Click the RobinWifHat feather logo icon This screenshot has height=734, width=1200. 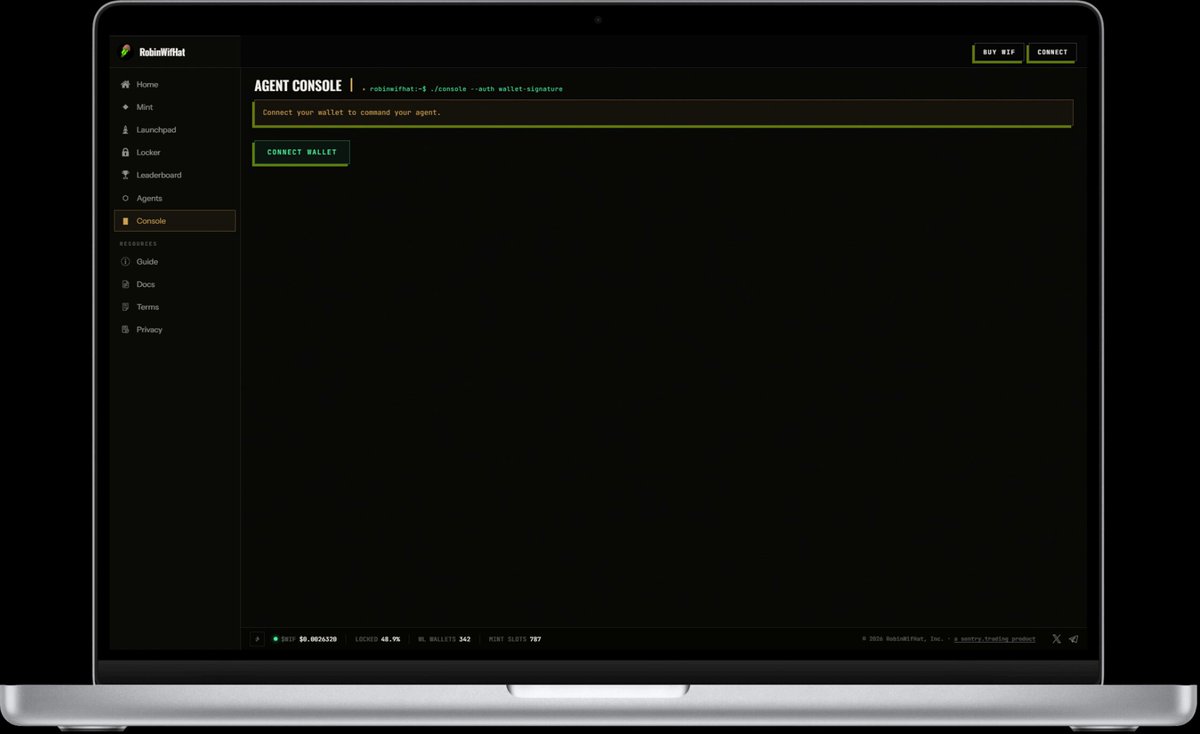tap(126, 52)
